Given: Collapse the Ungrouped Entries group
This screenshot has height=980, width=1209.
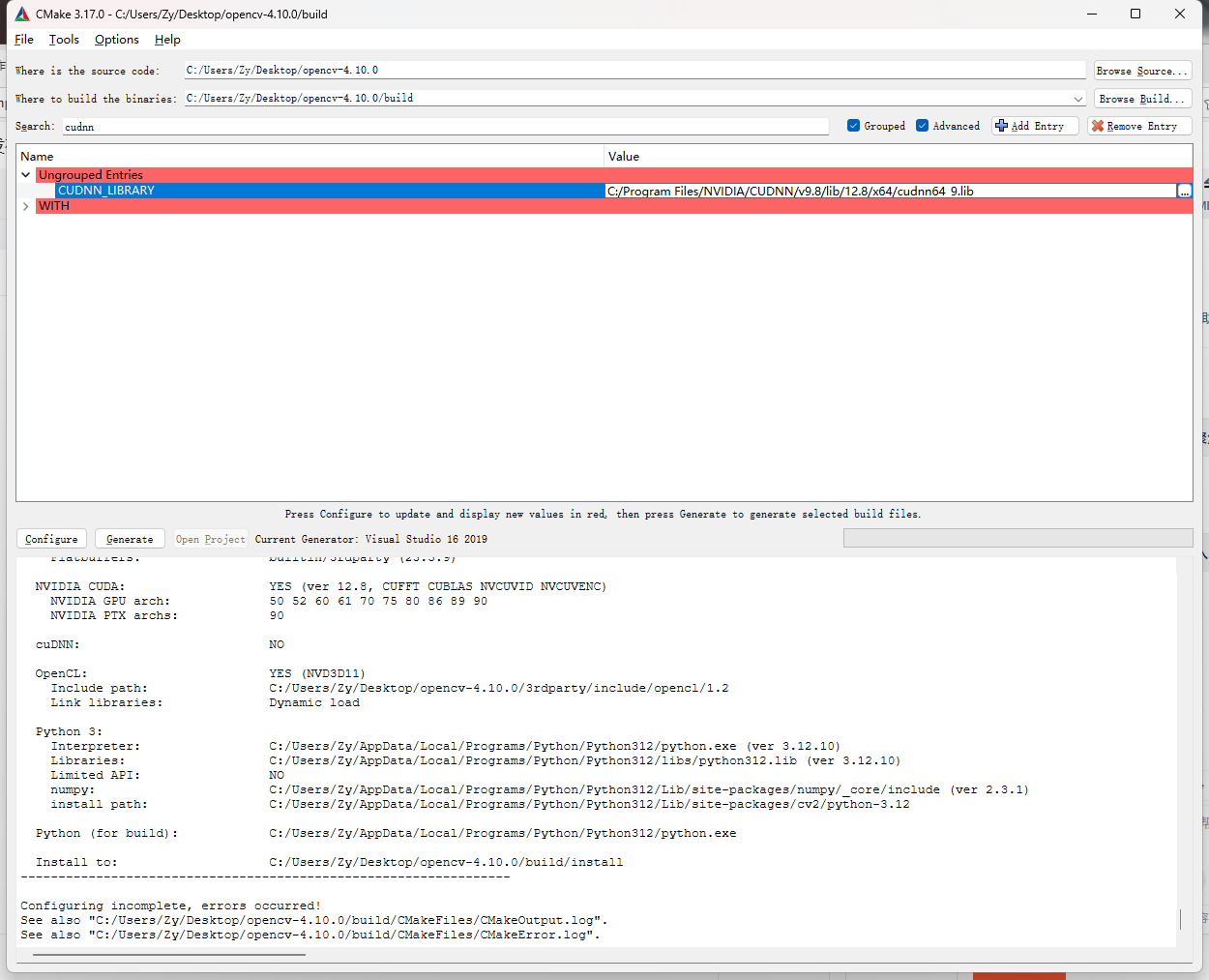Looking at the screenshot, I should click(26, 175).
